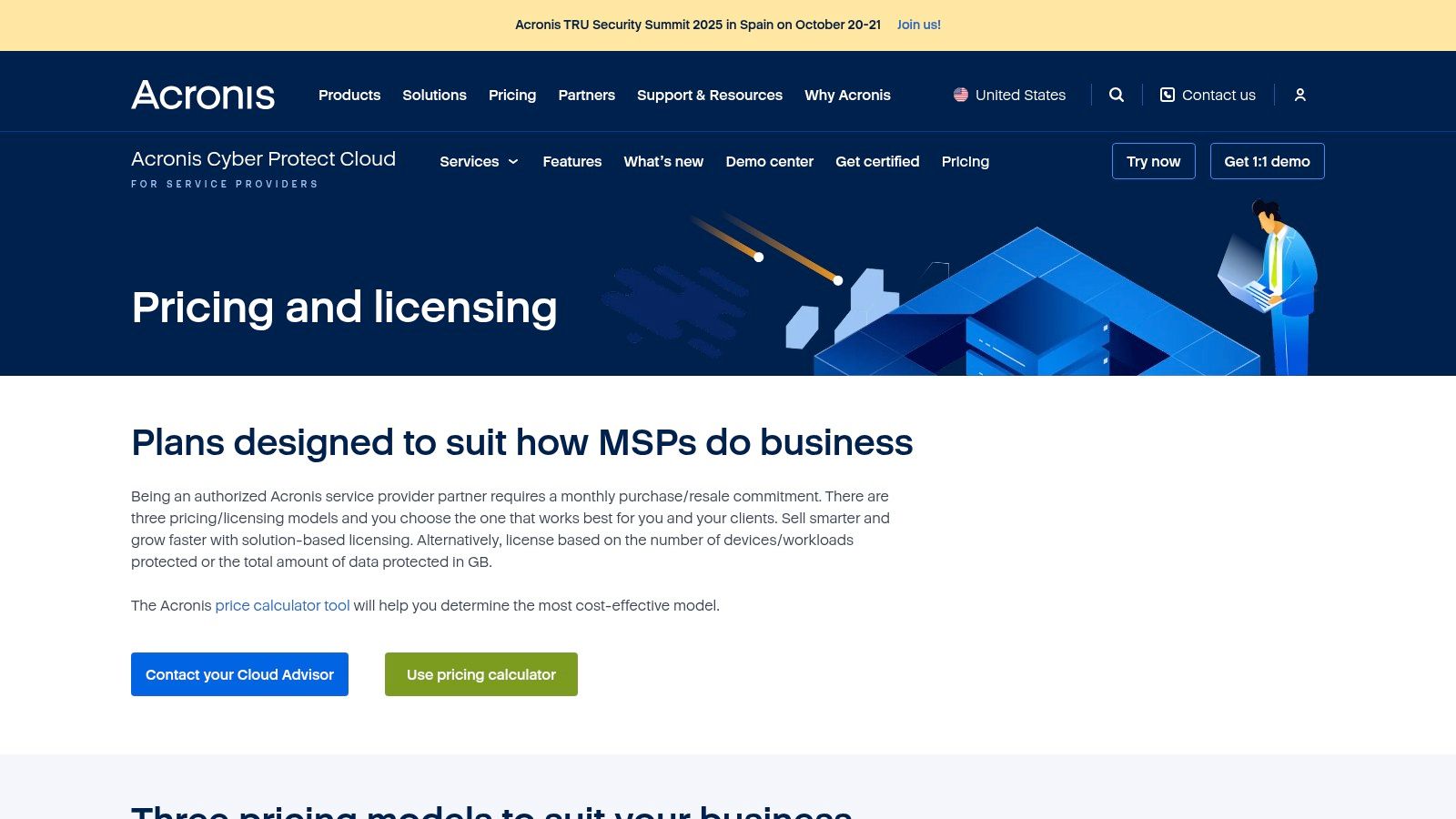Open the user account icon
1456x819 pixels.
coord(1300,95)
